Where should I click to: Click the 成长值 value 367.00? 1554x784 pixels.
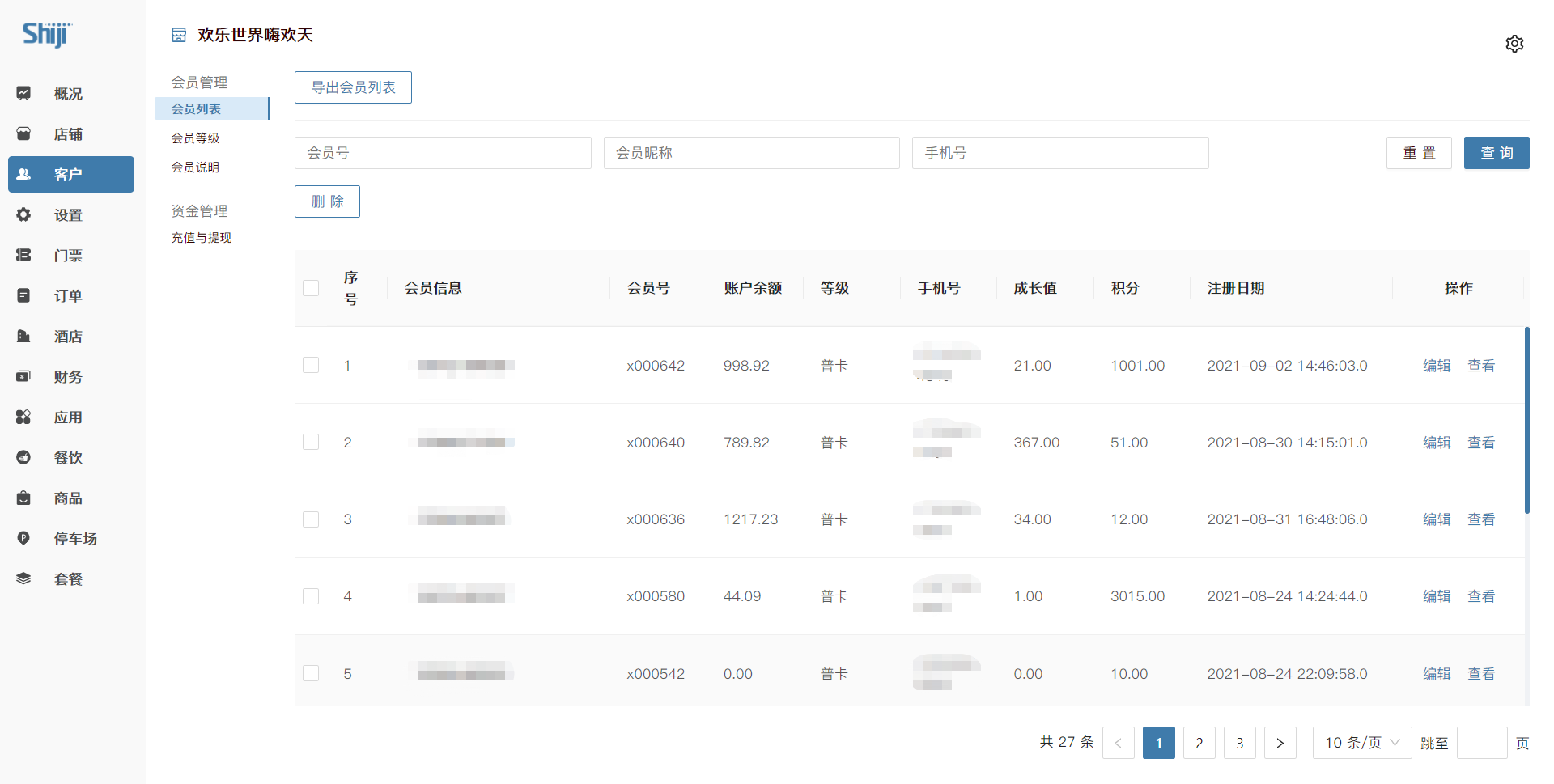coord(1036,443)
